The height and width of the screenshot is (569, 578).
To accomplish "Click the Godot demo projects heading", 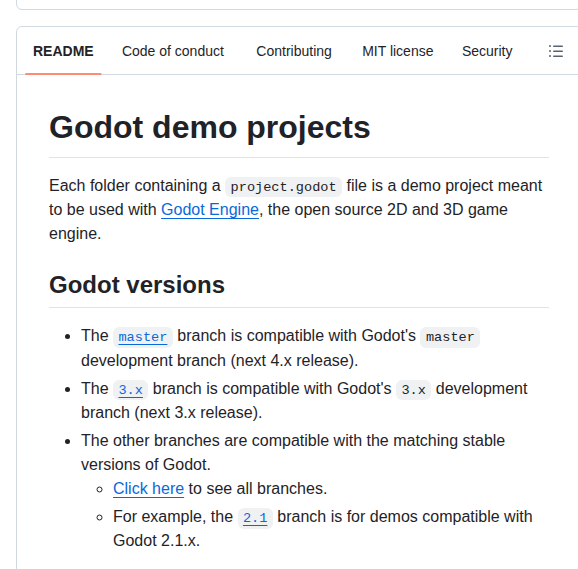I will point(209,128).
